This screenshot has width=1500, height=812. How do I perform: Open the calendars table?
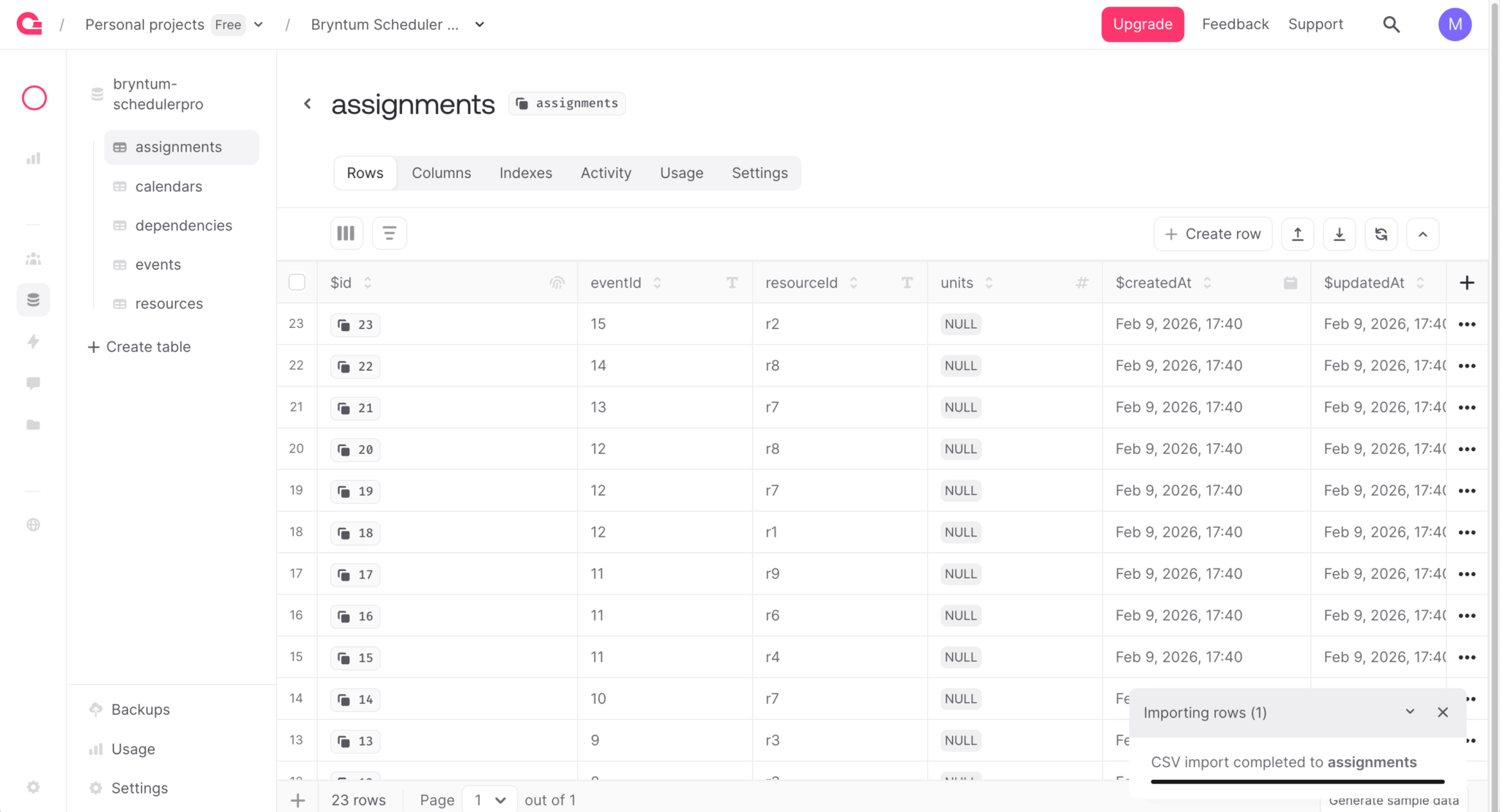[x=168, y=187]
